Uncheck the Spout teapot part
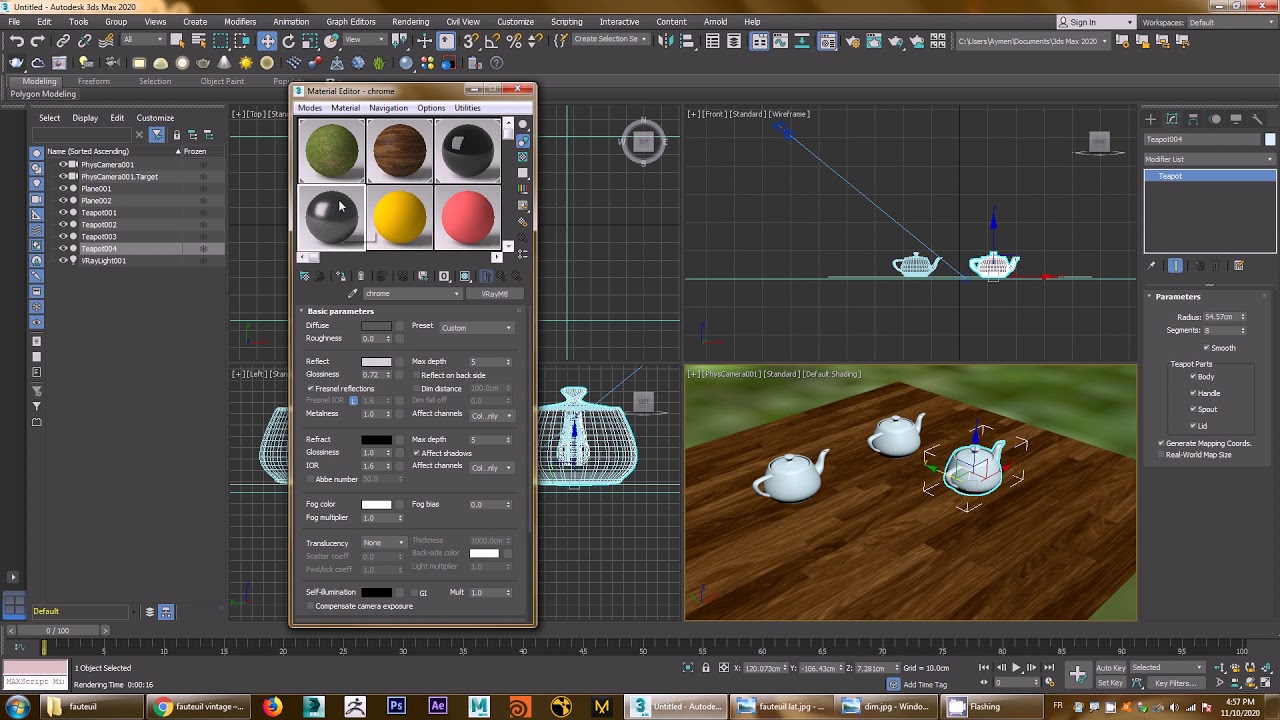 pyautogui.click(x=1194, y=409)
